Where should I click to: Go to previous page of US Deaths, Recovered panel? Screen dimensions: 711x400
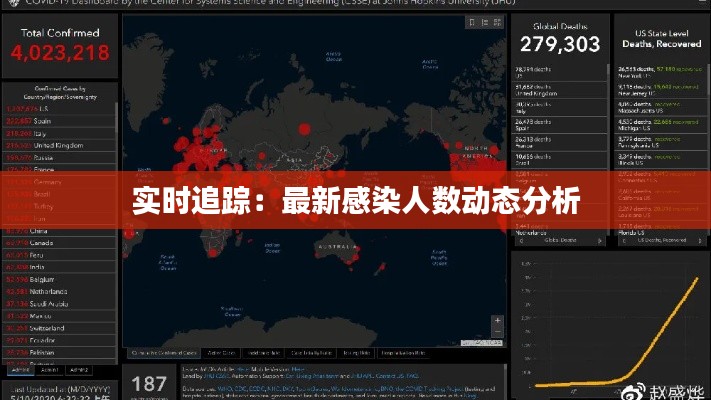coord(624,241)
